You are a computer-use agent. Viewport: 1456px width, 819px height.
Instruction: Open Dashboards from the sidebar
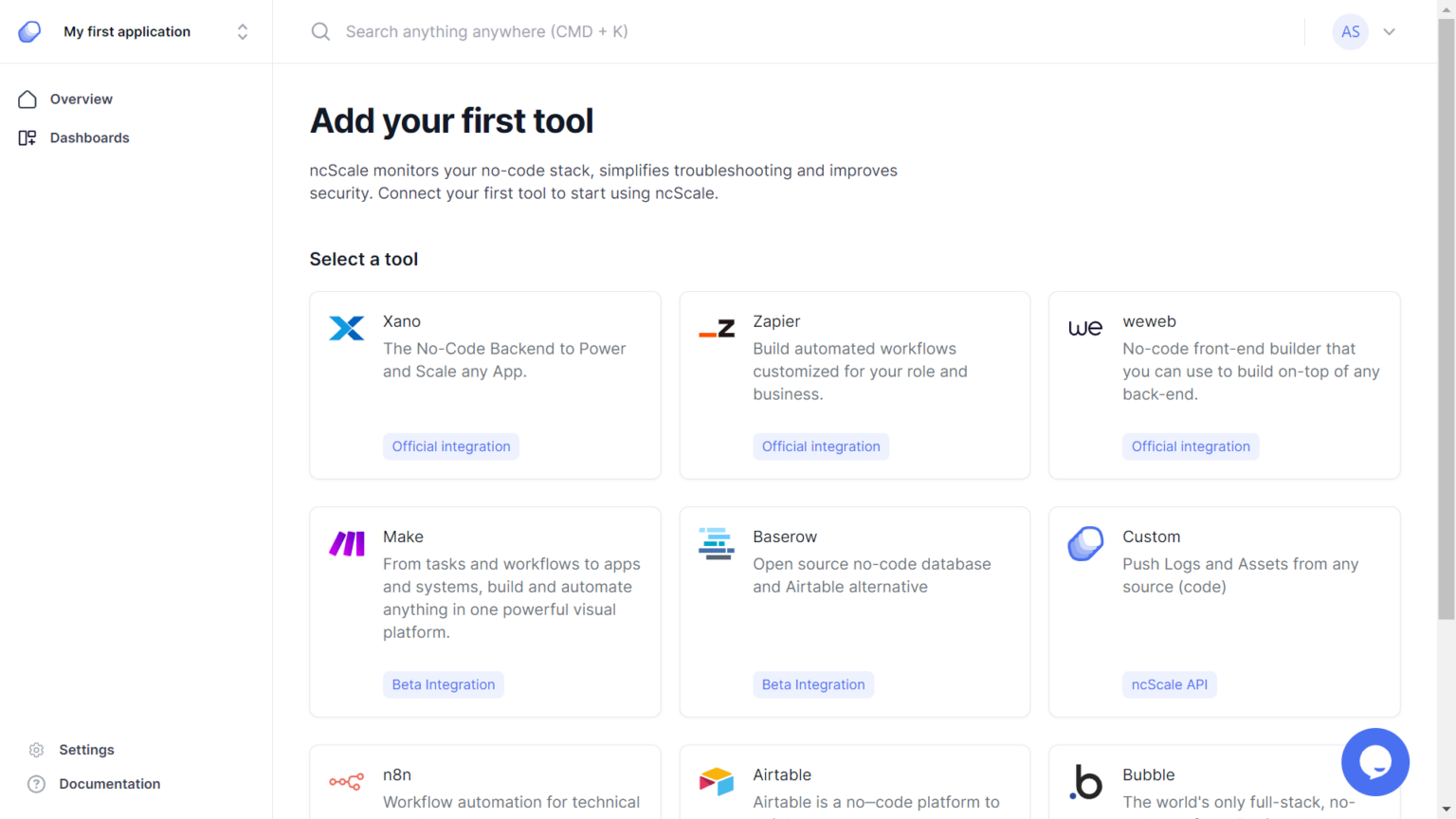[x=89, y=138]
